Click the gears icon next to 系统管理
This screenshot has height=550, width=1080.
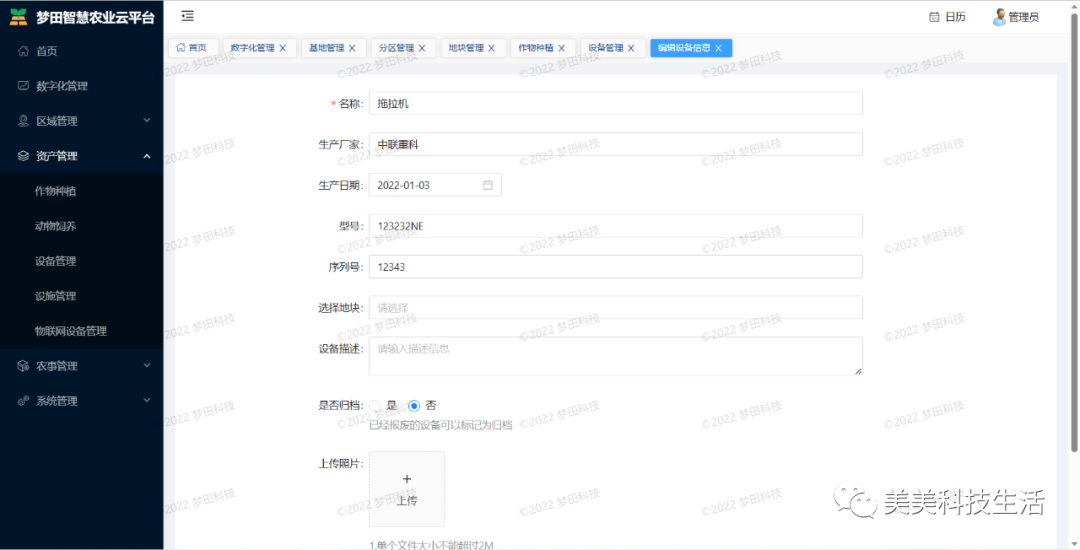coord(23,401)
